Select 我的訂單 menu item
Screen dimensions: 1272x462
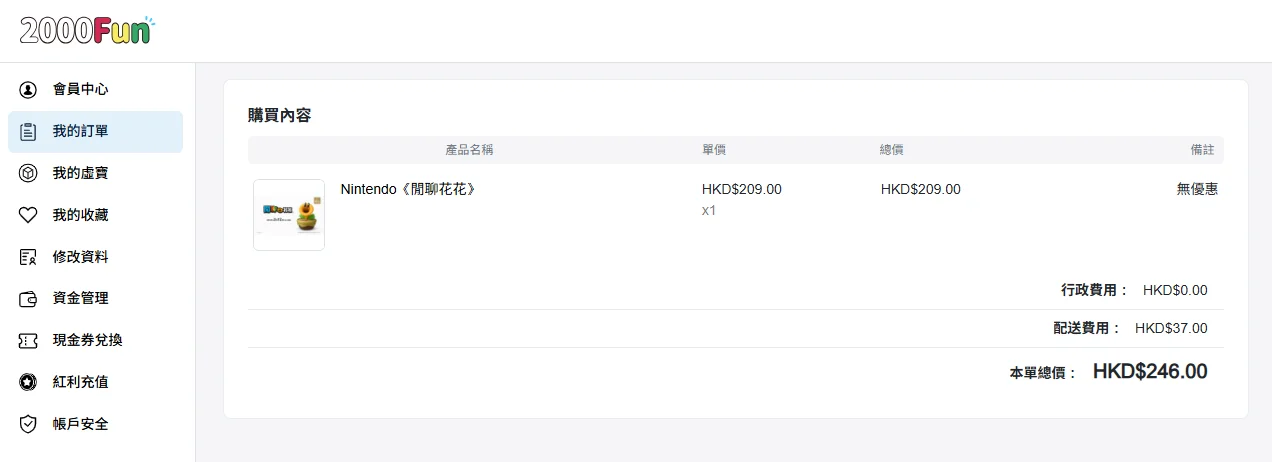click(80, 132)
